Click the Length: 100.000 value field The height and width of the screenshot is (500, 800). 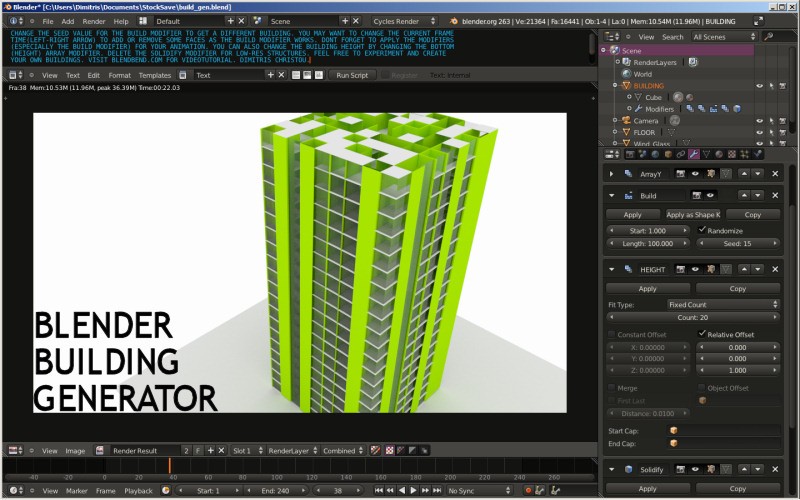click(647, 243)
